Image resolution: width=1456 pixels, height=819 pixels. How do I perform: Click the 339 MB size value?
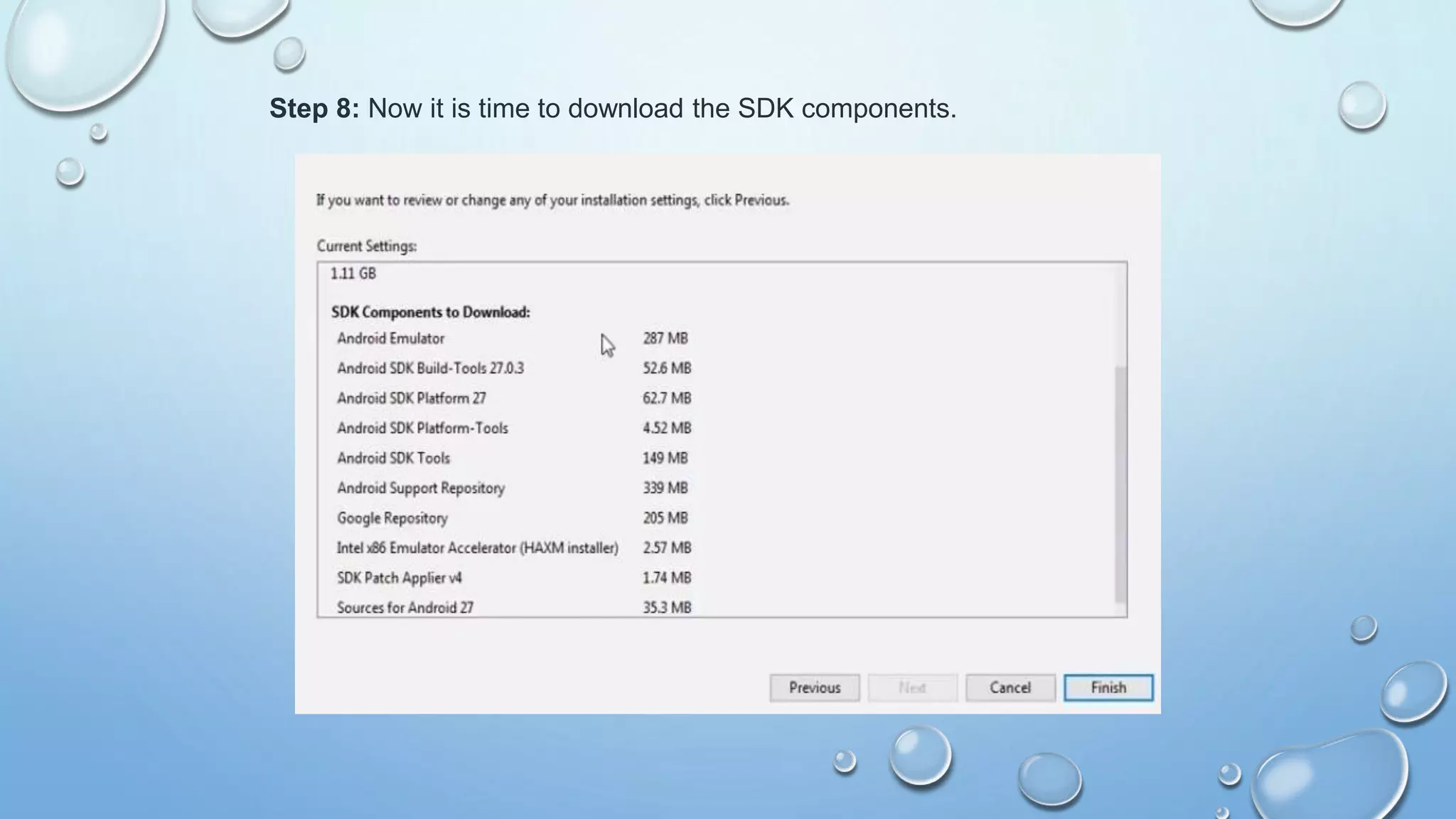(x=665, y=488)
